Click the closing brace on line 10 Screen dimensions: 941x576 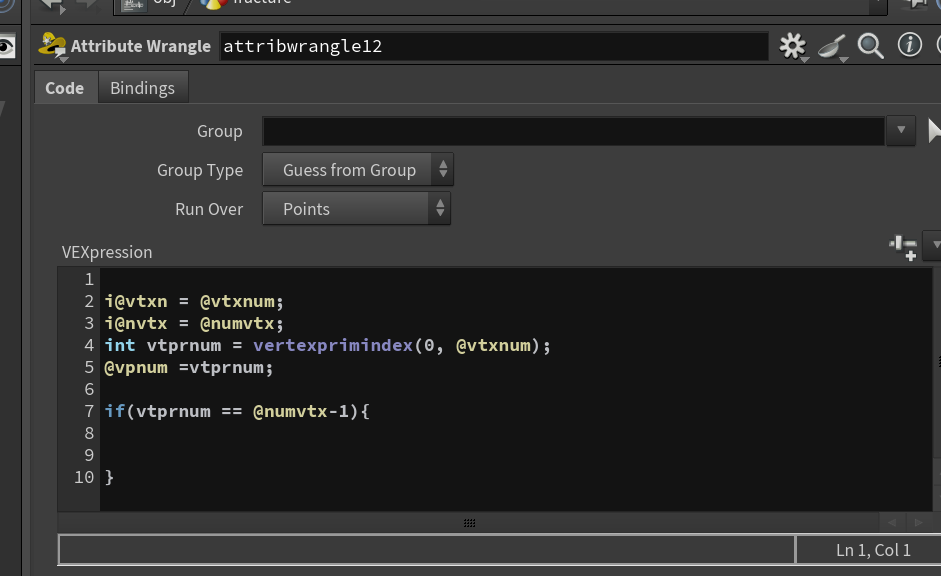click(109, 478)
